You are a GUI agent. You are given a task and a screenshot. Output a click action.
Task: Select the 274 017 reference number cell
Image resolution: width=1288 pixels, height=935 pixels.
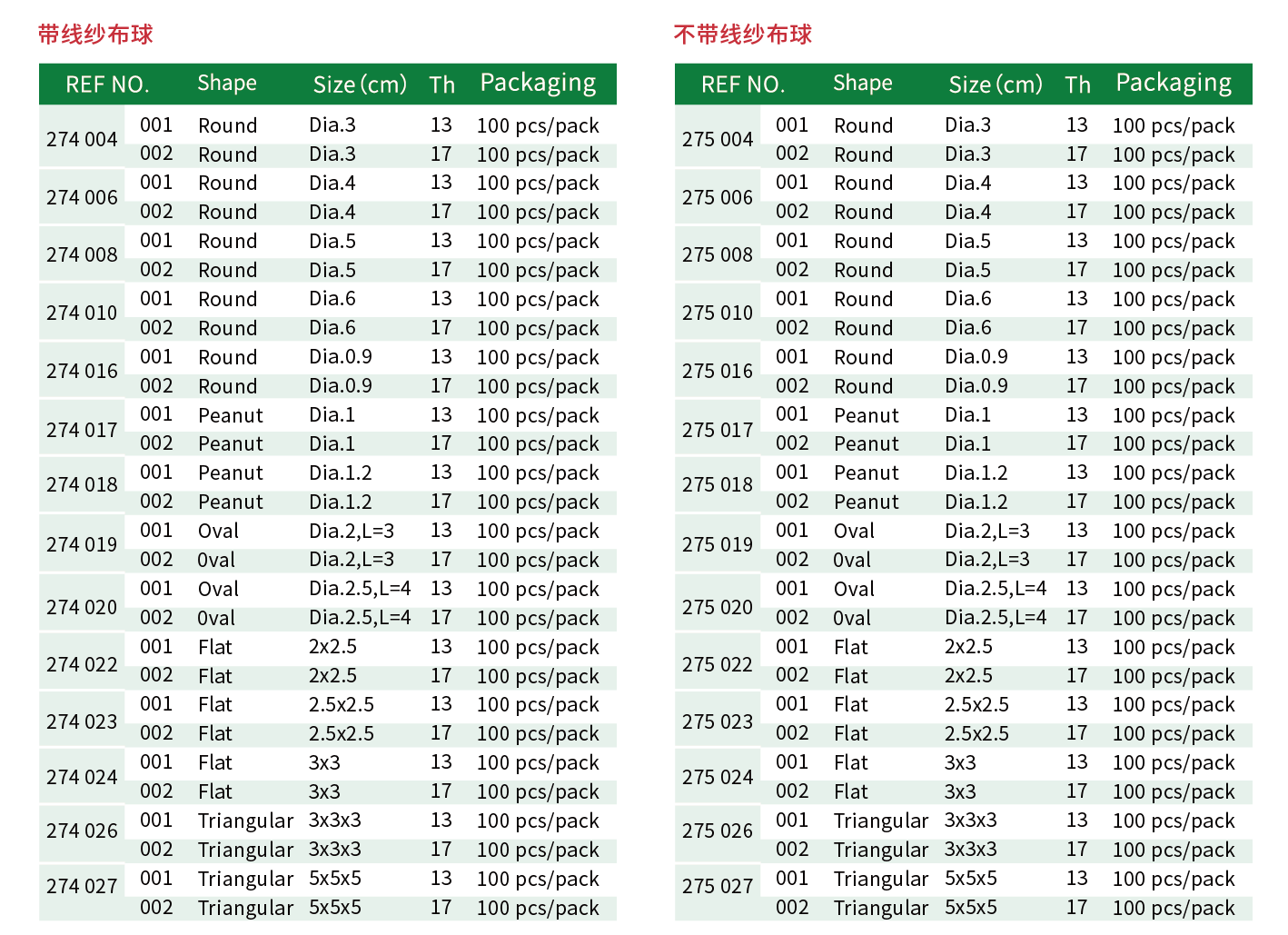coord(82,429)
